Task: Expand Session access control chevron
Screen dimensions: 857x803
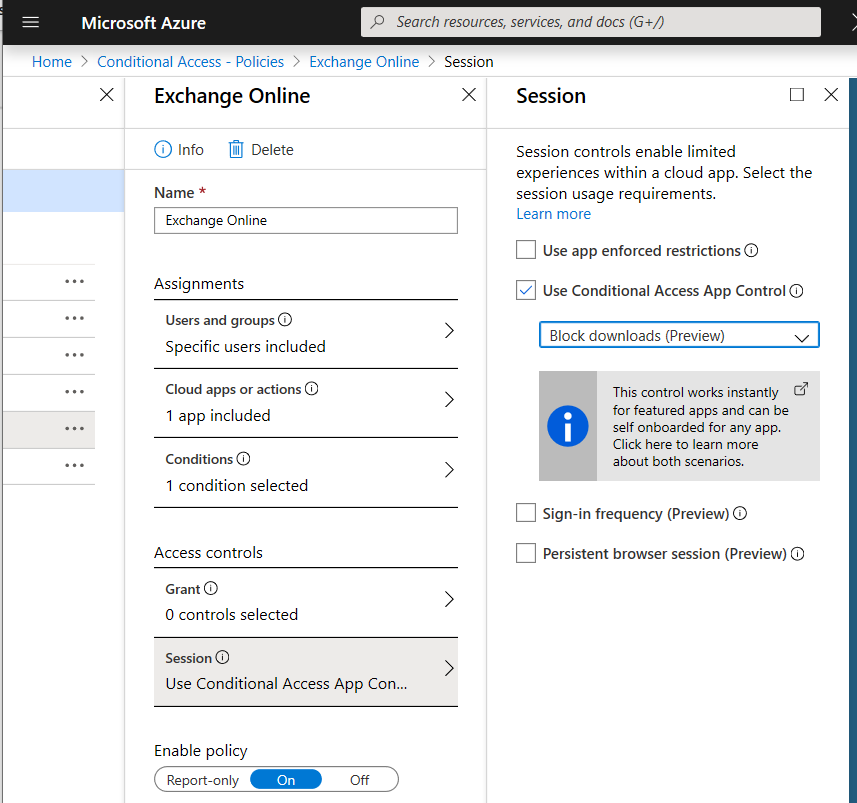Action: click(x=449, y=668)
